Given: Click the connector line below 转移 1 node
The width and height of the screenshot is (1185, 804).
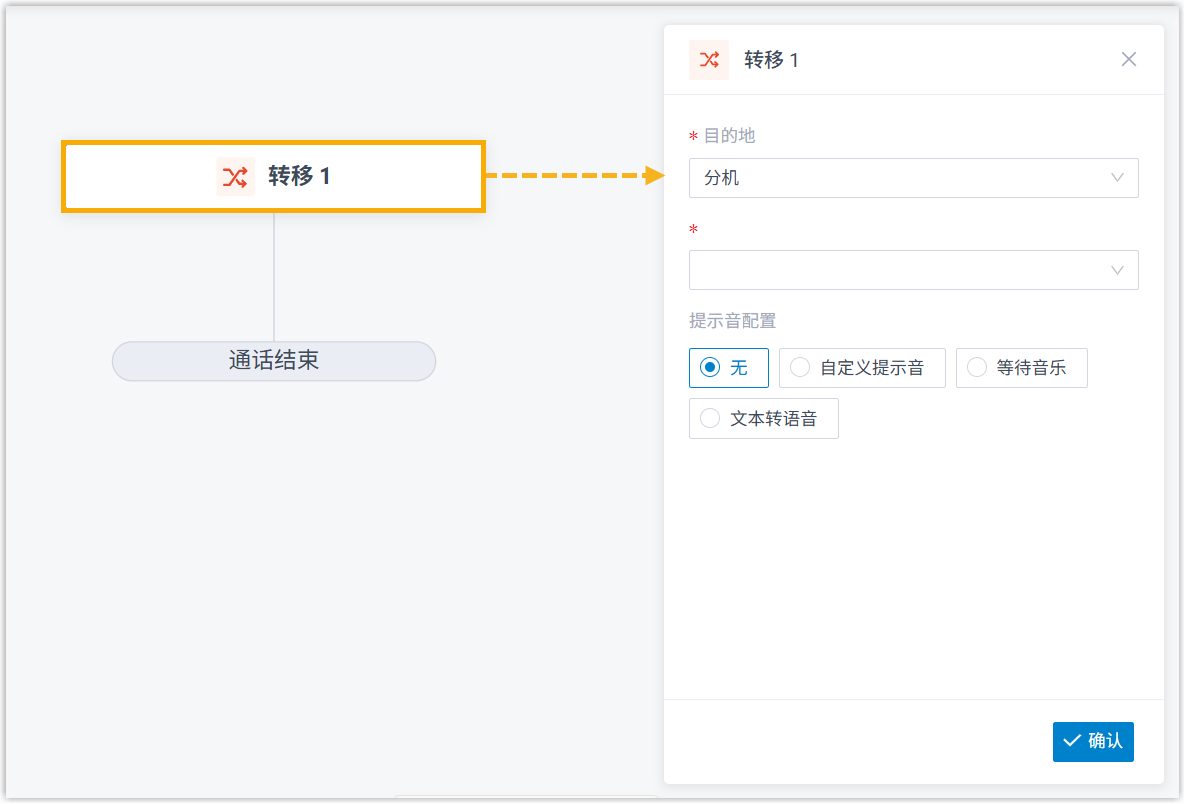Looking at the screenshot, I should pos(274,276).
